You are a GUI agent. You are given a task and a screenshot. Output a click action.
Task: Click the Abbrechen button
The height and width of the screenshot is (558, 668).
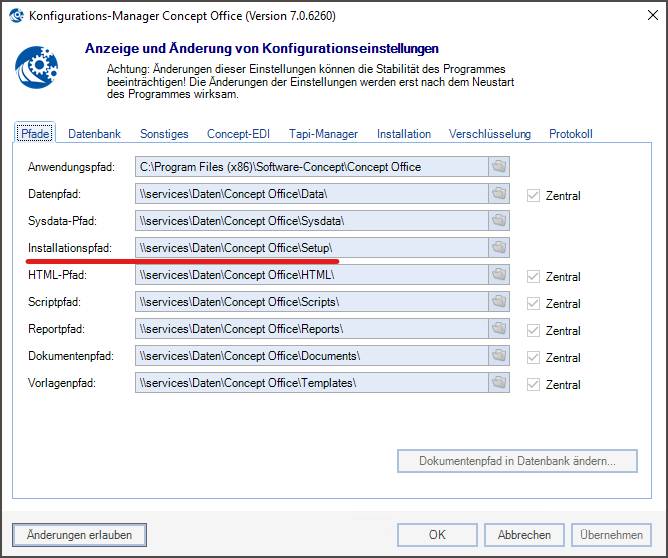coord(524,535)
